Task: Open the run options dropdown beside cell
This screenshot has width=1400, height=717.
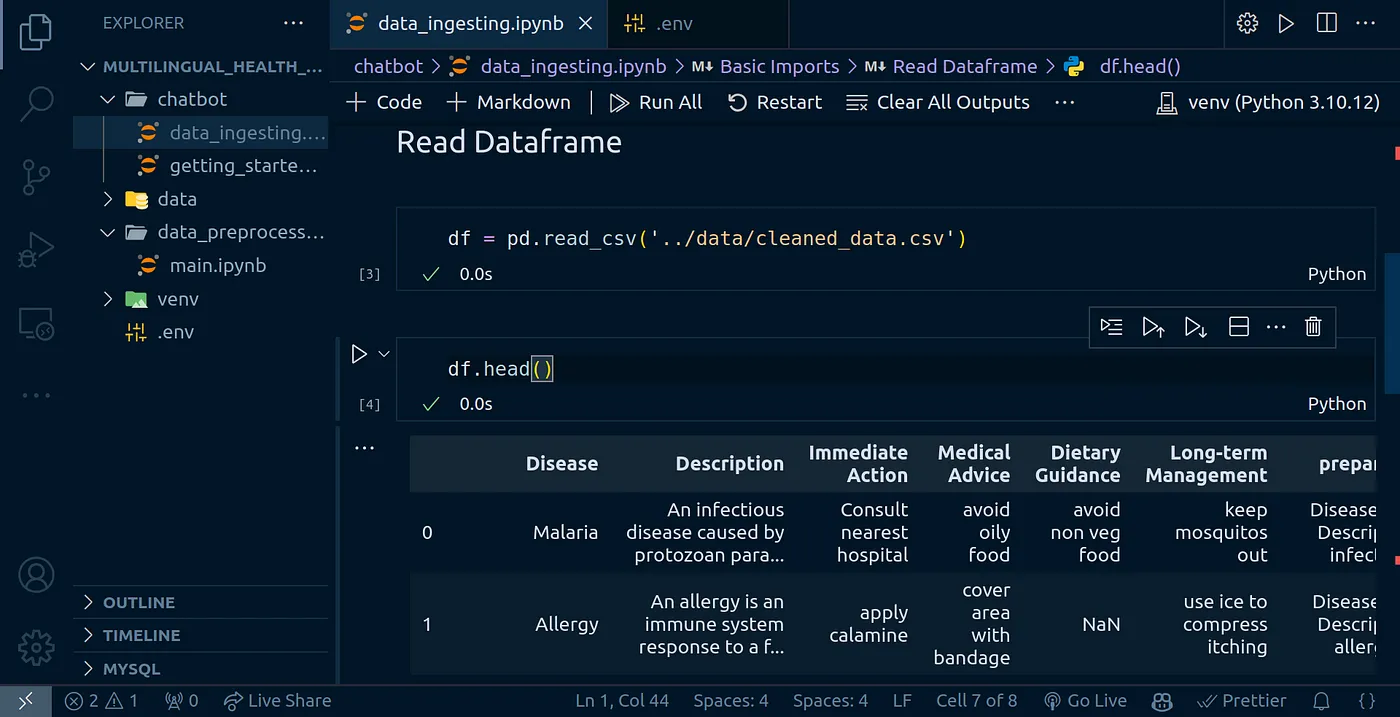Action: (384, 354)
